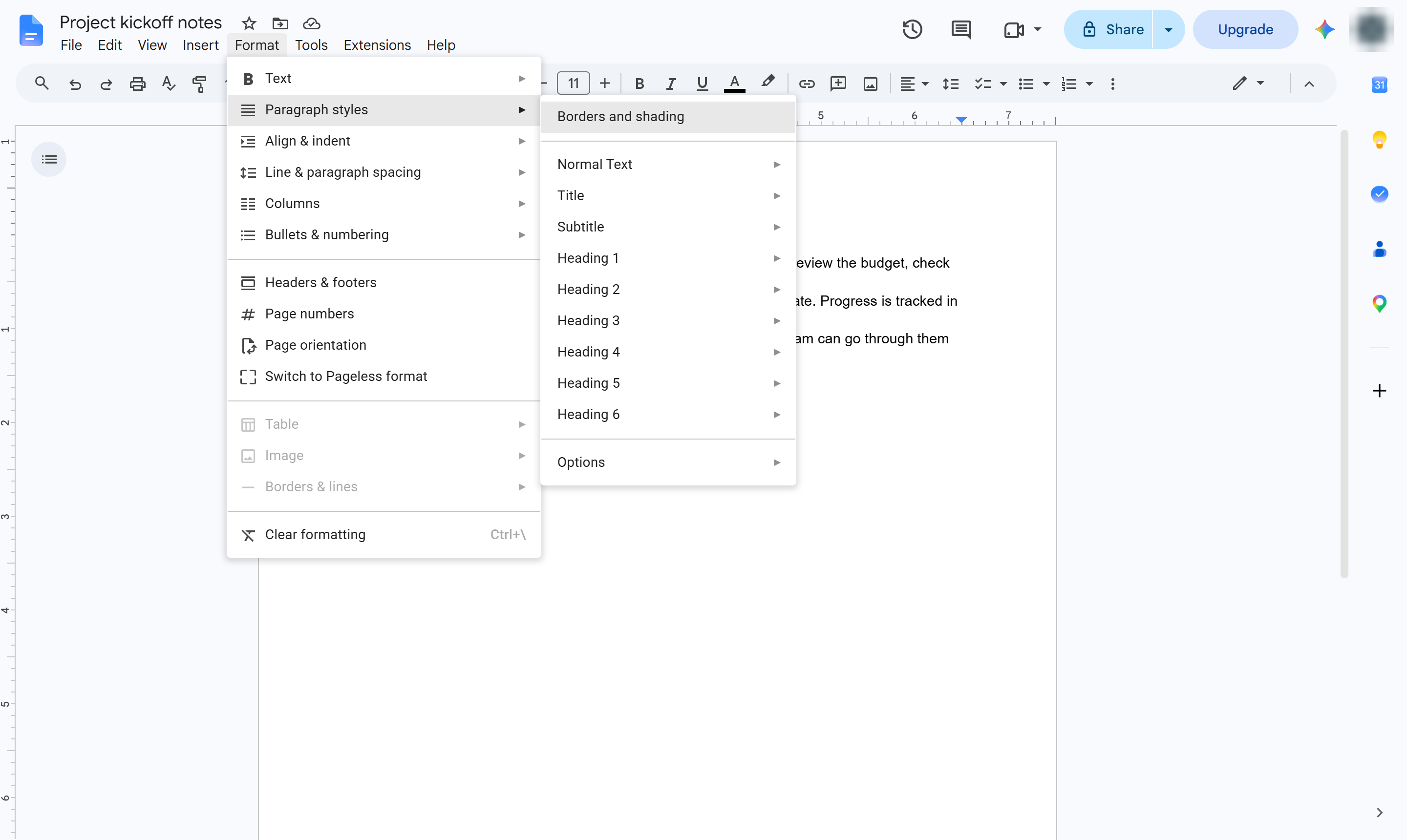This screenshot has height=840, width=1407.
Task: Open Google Maps side panel
Action: (x=1379, y=303)
